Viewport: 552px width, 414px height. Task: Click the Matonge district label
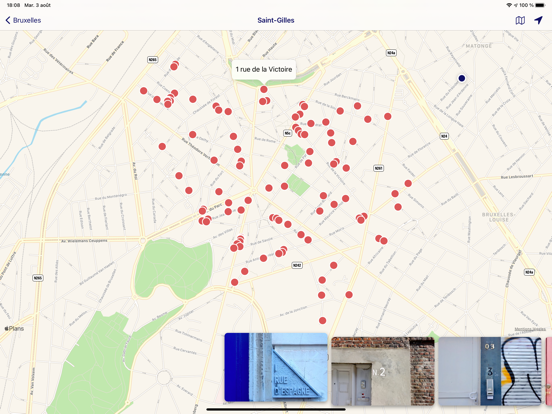pos(478,46)
